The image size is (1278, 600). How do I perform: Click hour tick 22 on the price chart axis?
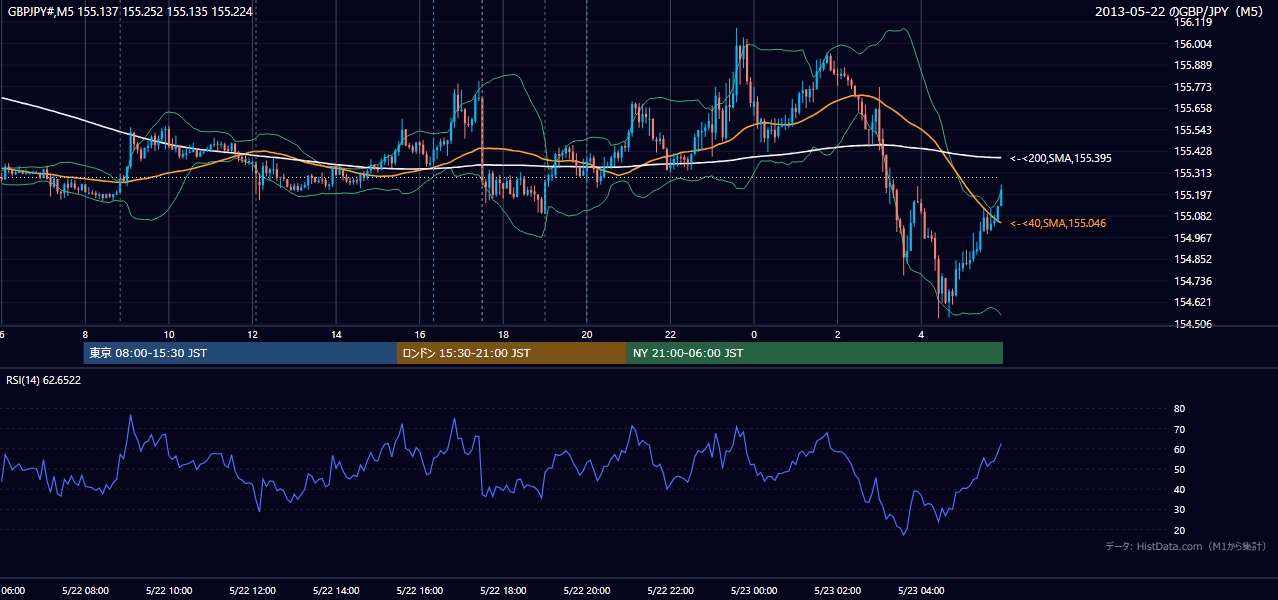[x=671, y=334]
